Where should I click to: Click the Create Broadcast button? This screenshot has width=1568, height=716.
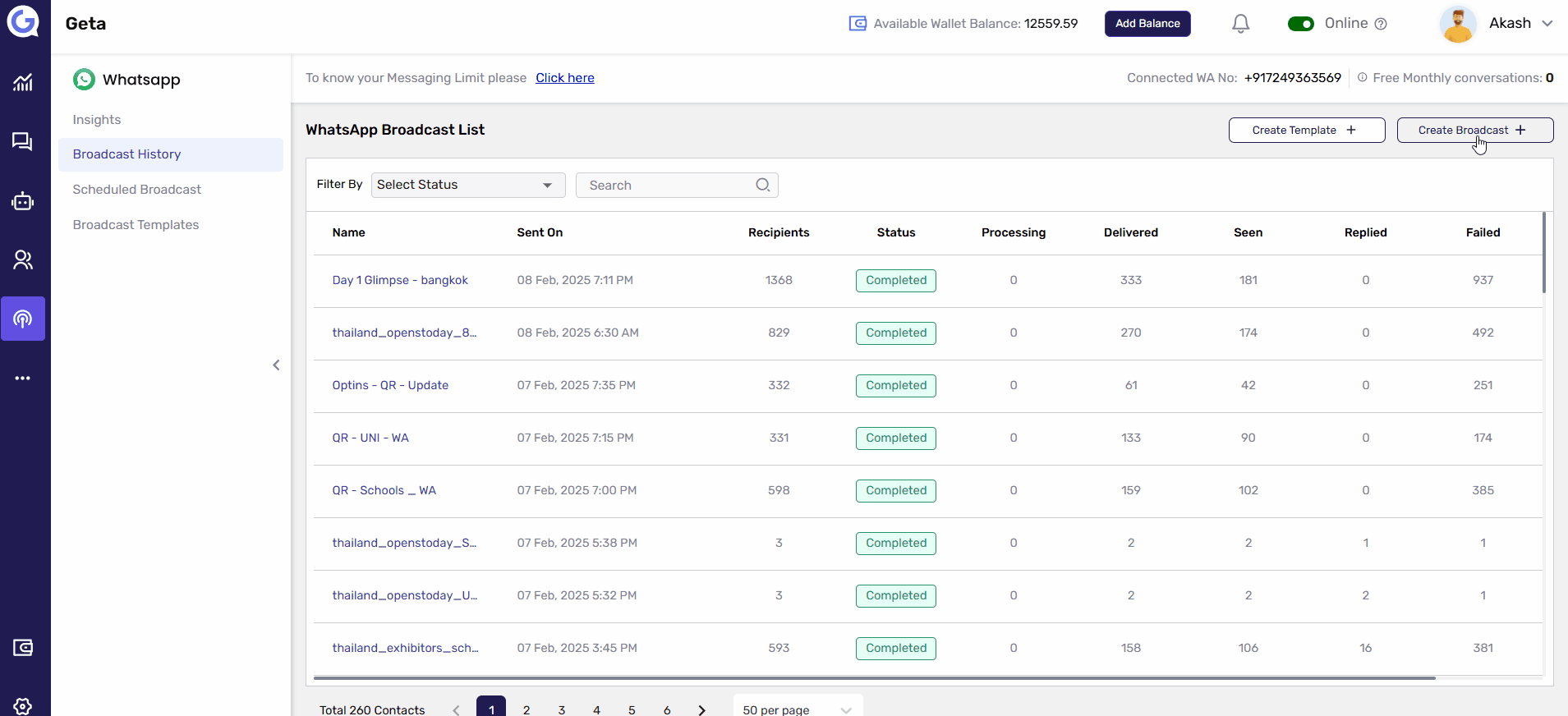click(1474, 131)
